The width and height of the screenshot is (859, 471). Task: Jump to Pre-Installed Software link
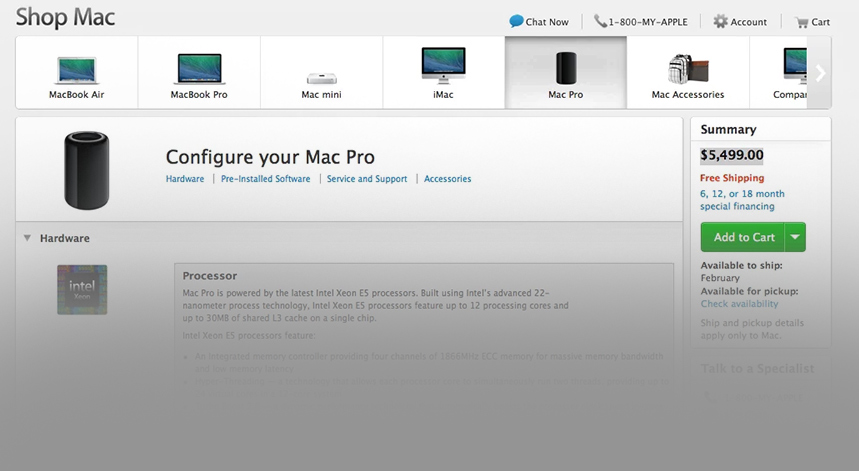tap(265, 179)
